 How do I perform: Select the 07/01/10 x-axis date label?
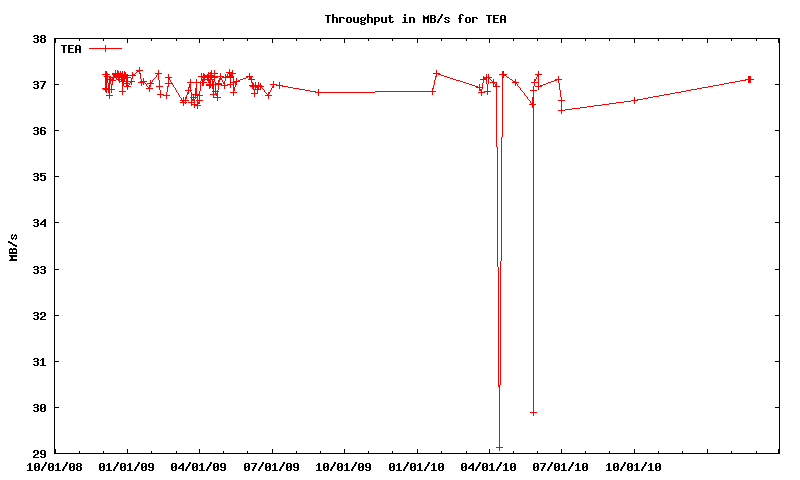coord(562,466)
